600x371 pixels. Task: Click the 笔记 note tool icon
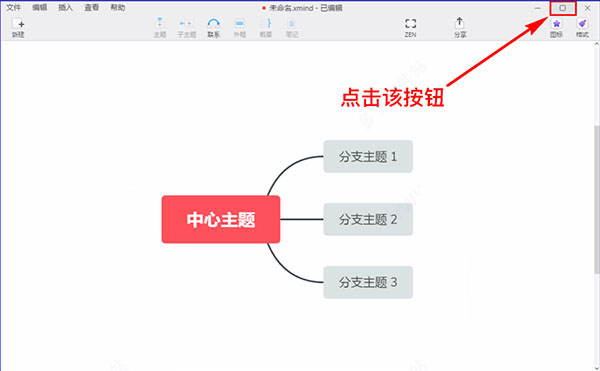click(x=292, y=28)
